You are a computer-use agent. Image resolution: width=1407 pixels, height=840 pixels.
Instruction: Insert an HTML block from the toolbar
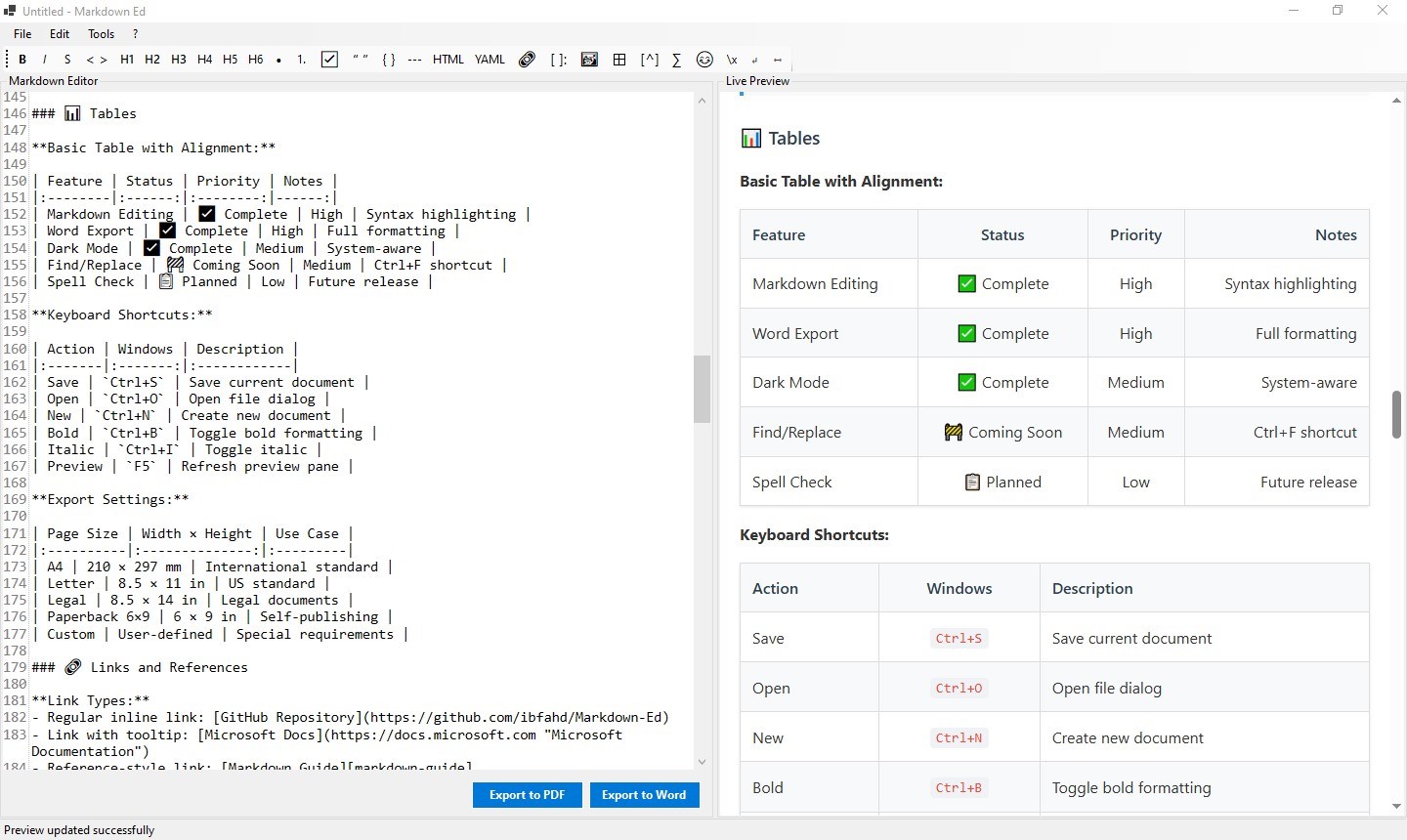448,60
